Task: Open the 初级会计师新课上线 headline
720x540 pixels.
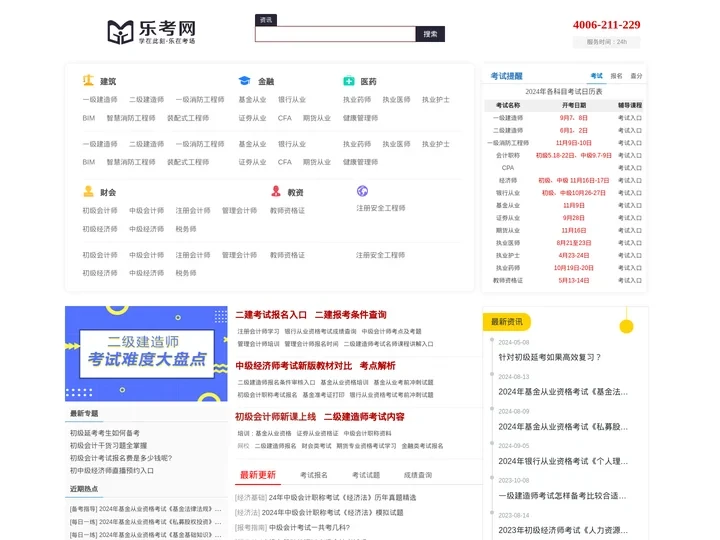Action: pyautogui.click(x=276, y=417)
